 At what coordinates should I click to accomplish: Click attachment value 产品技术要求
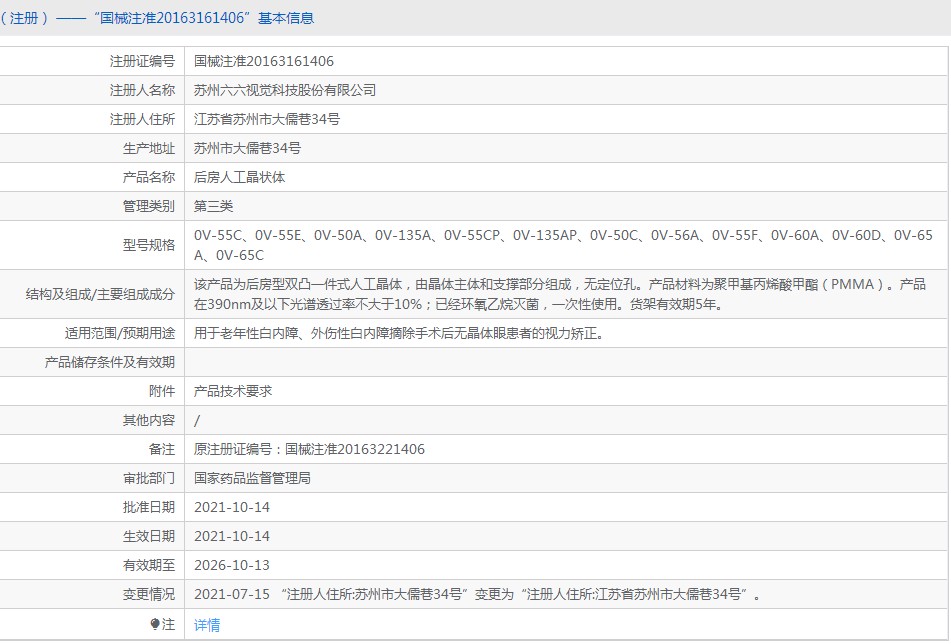pyautogui.click(x=233, y=391)
